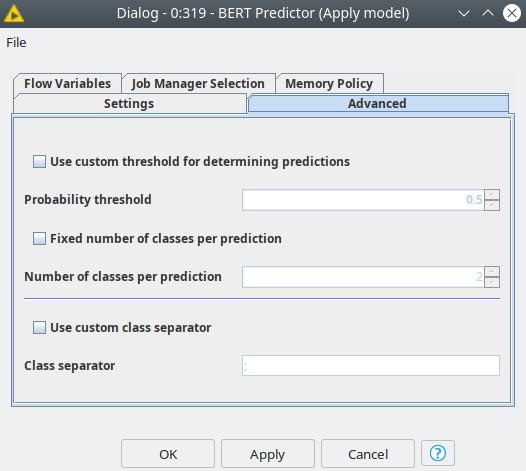
Task: Open the Flow Variables tab
Action: [x=67, y=84]
